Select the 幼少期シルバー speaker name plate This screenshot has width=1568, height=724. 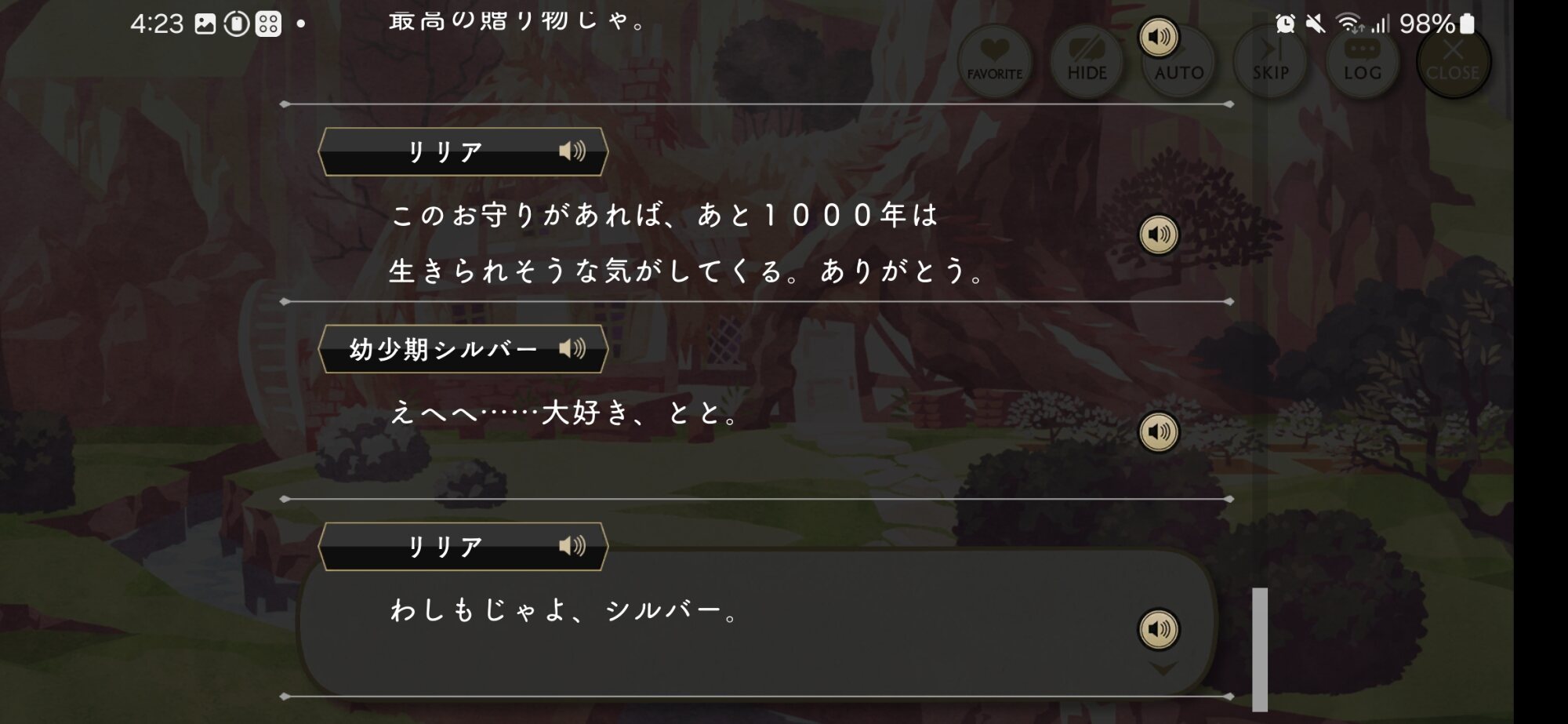pyautogui.click(x=463, y=348)
